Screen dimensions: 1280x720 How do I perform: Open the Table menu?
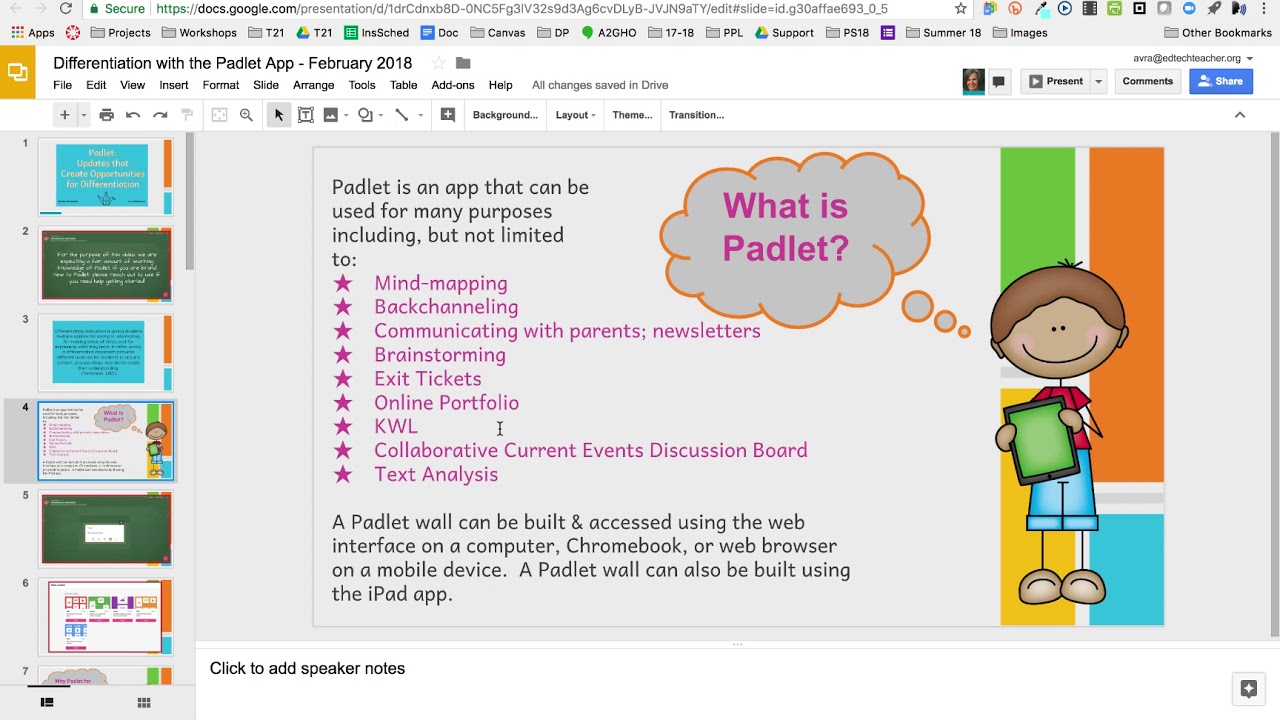pyautogui.click(x=403, y=85)
